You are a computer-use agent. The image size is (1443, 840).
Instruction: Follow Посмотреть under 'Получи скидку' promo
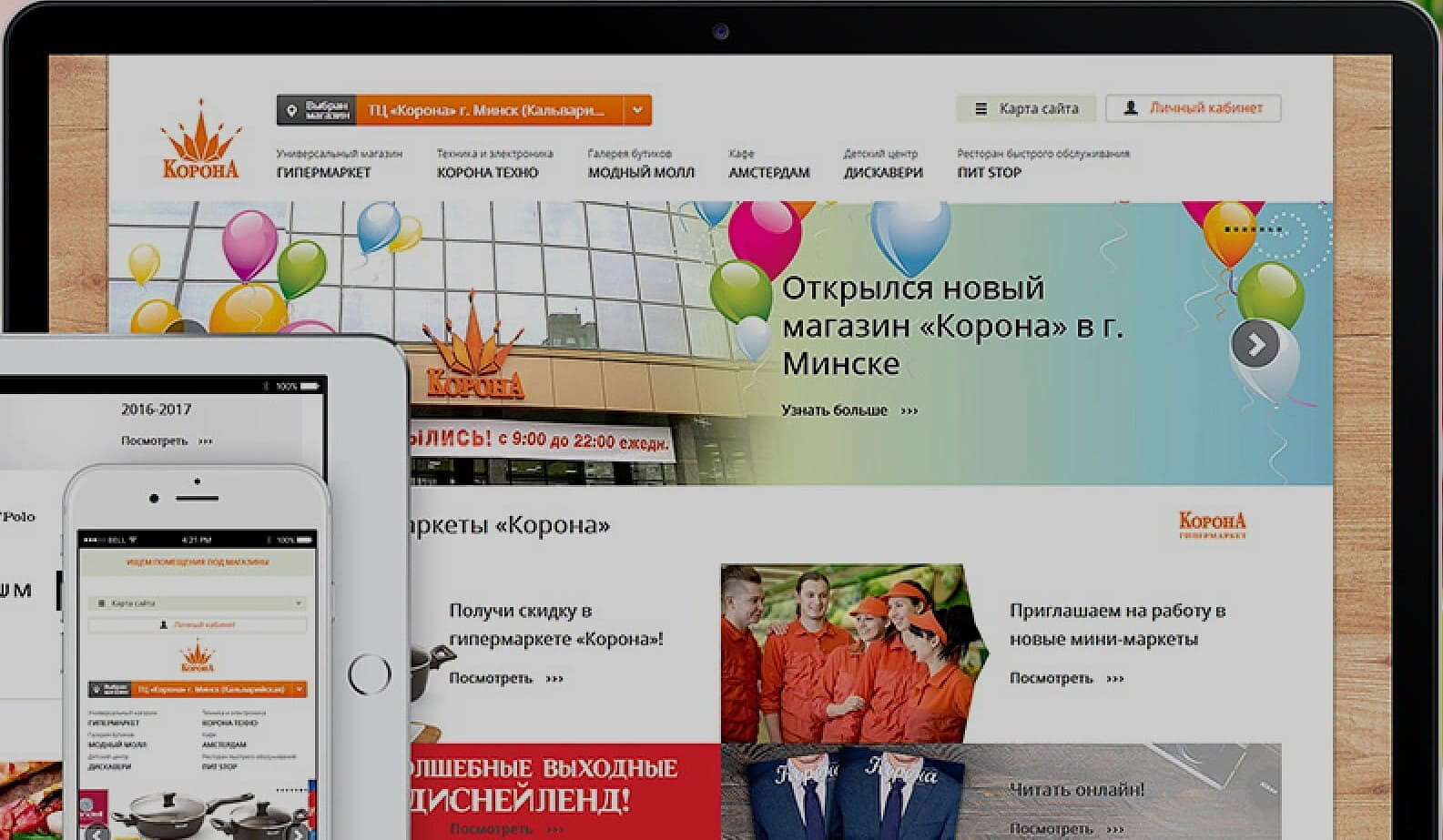pos(506,678)
